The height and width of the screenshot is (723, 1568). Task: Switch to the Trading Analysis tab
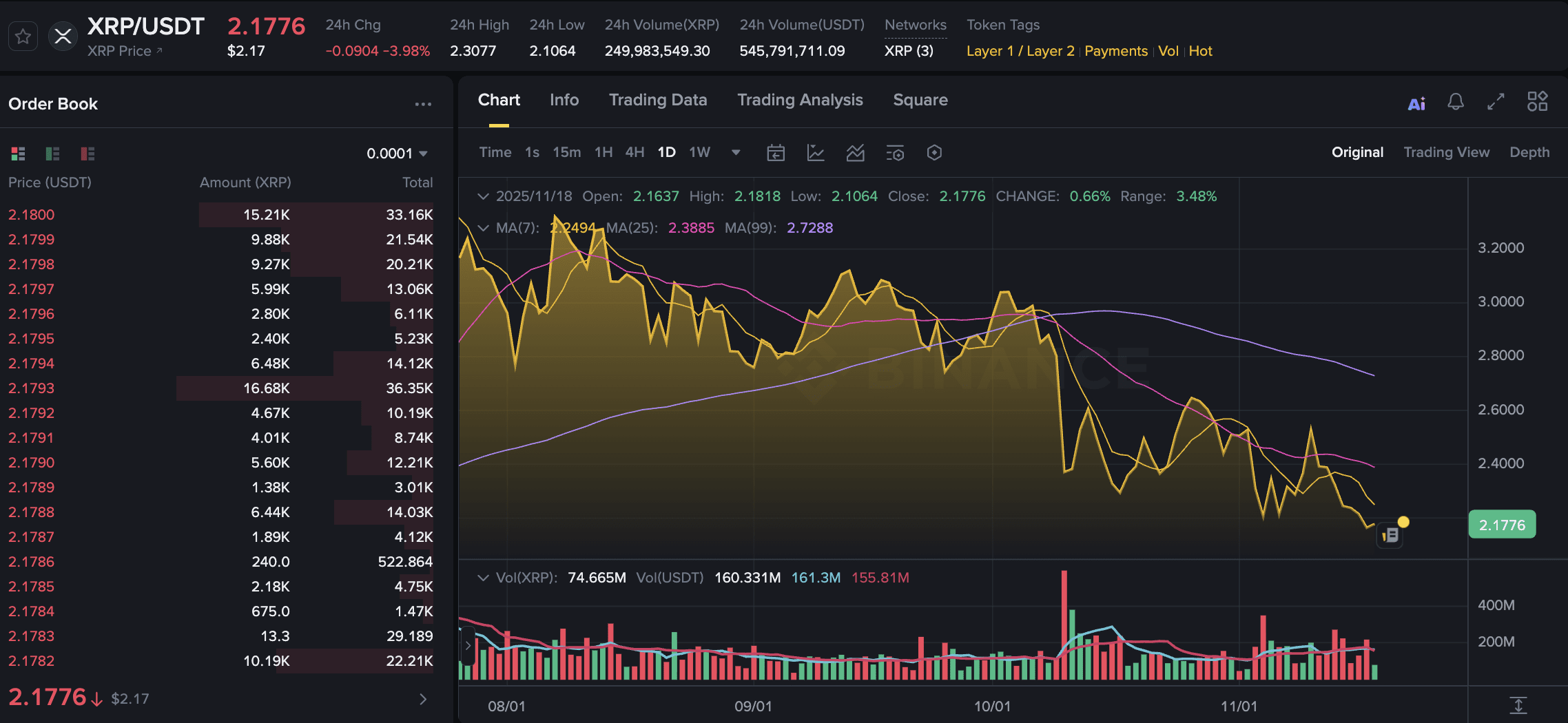[x=800, y=100]
